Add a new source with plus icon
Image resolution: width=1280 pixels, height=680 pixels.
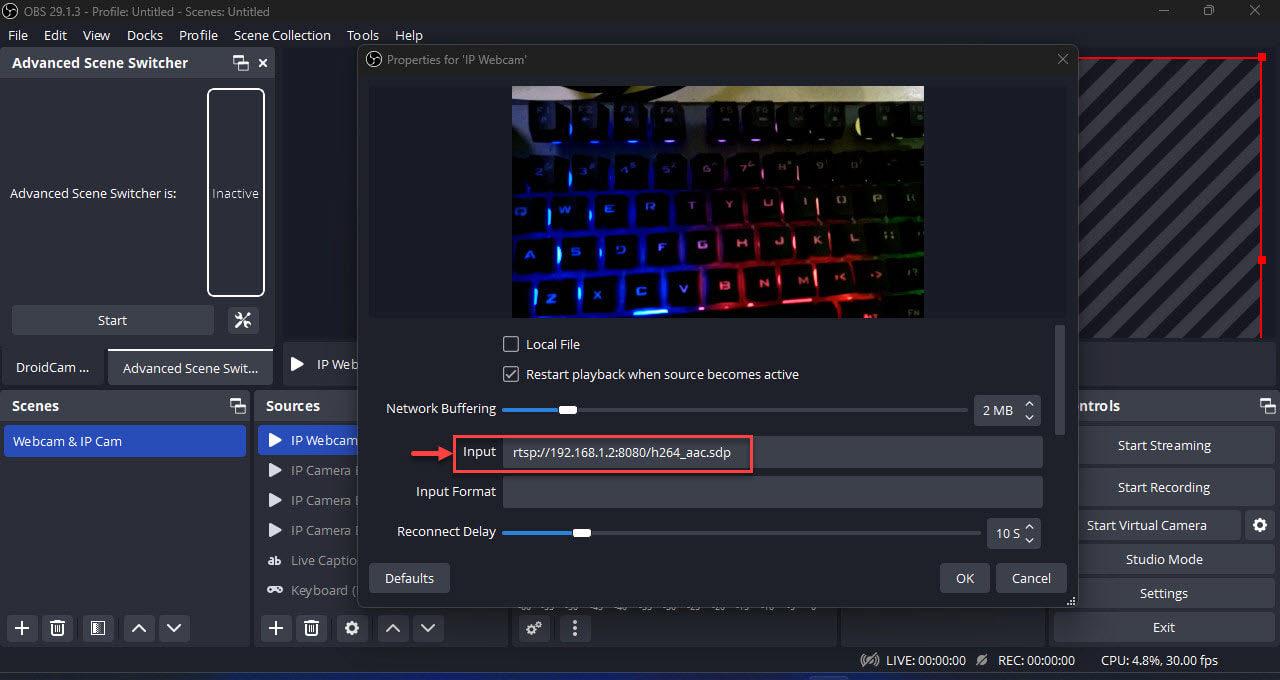(x=276, y=628)
